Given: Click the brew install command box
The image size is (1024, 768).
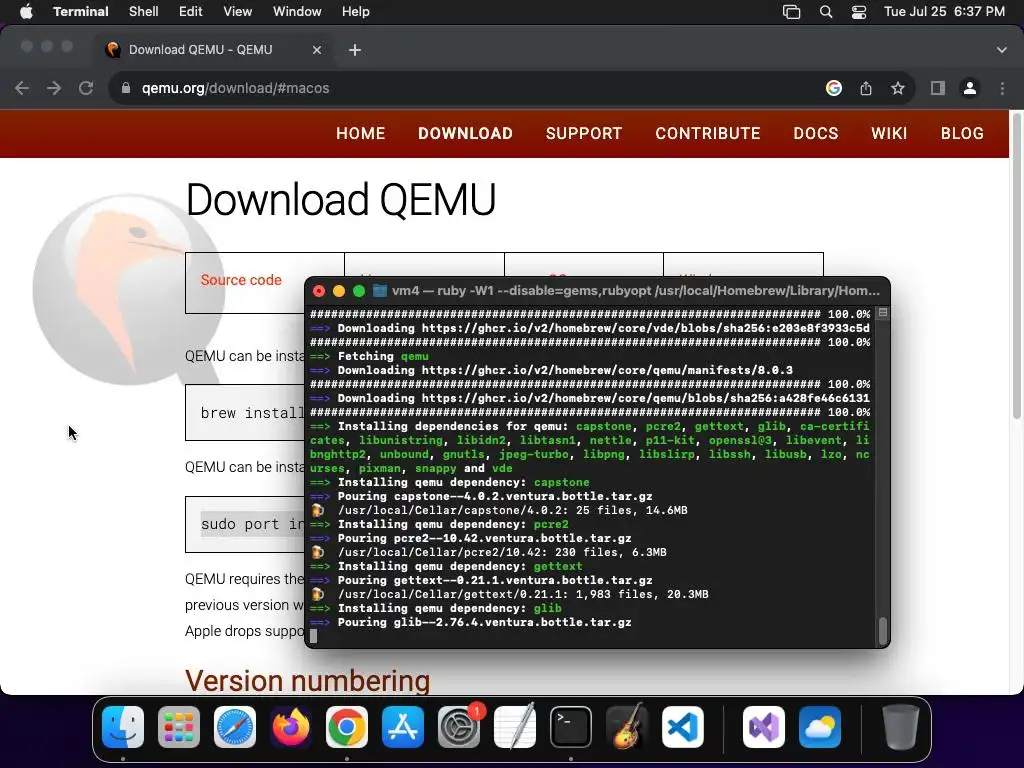Looking at the screenshot, I should pos(245,413).
